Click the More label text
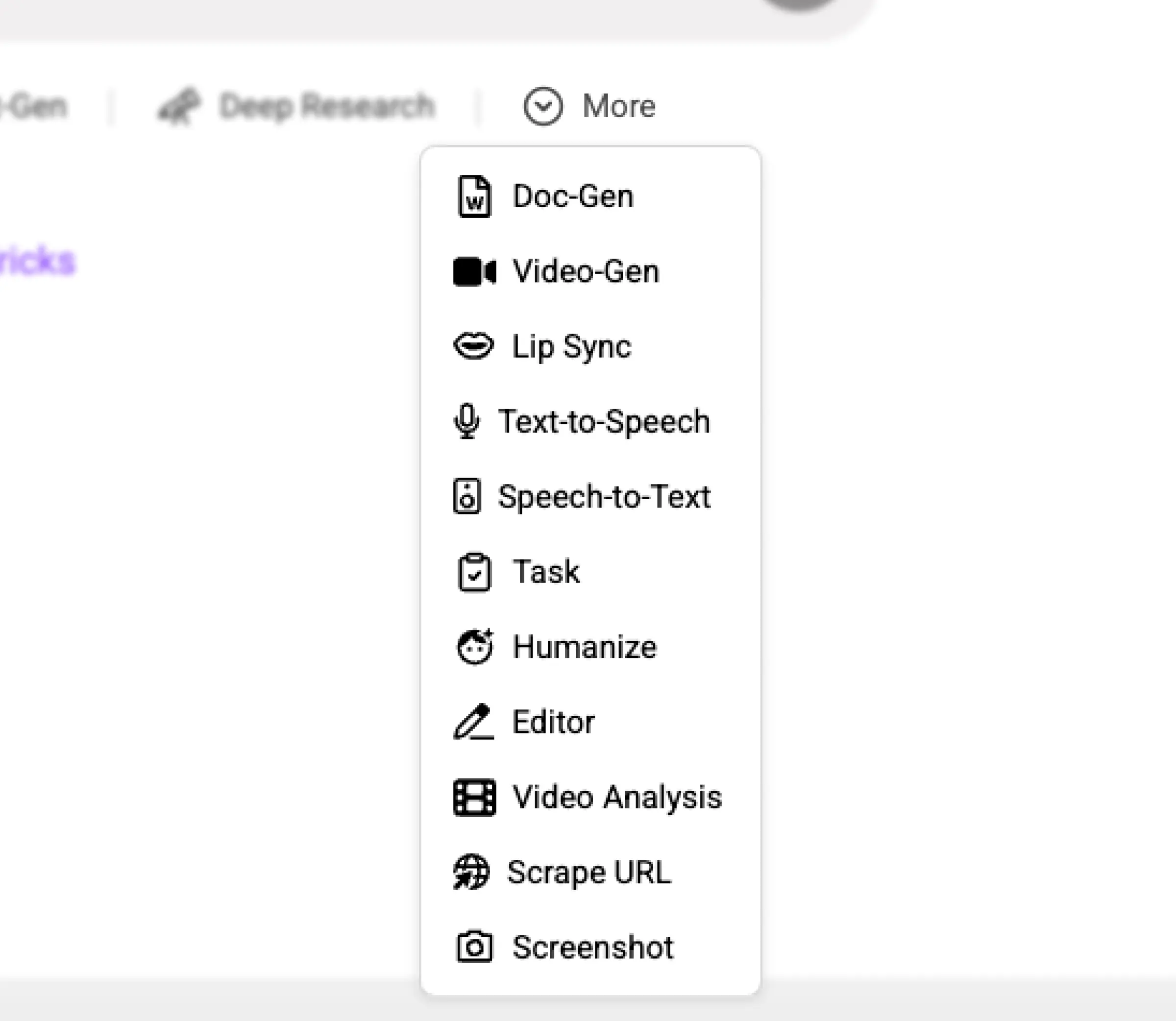Viewport: 1176px width, 1021px height. click(x=619, y=106)
